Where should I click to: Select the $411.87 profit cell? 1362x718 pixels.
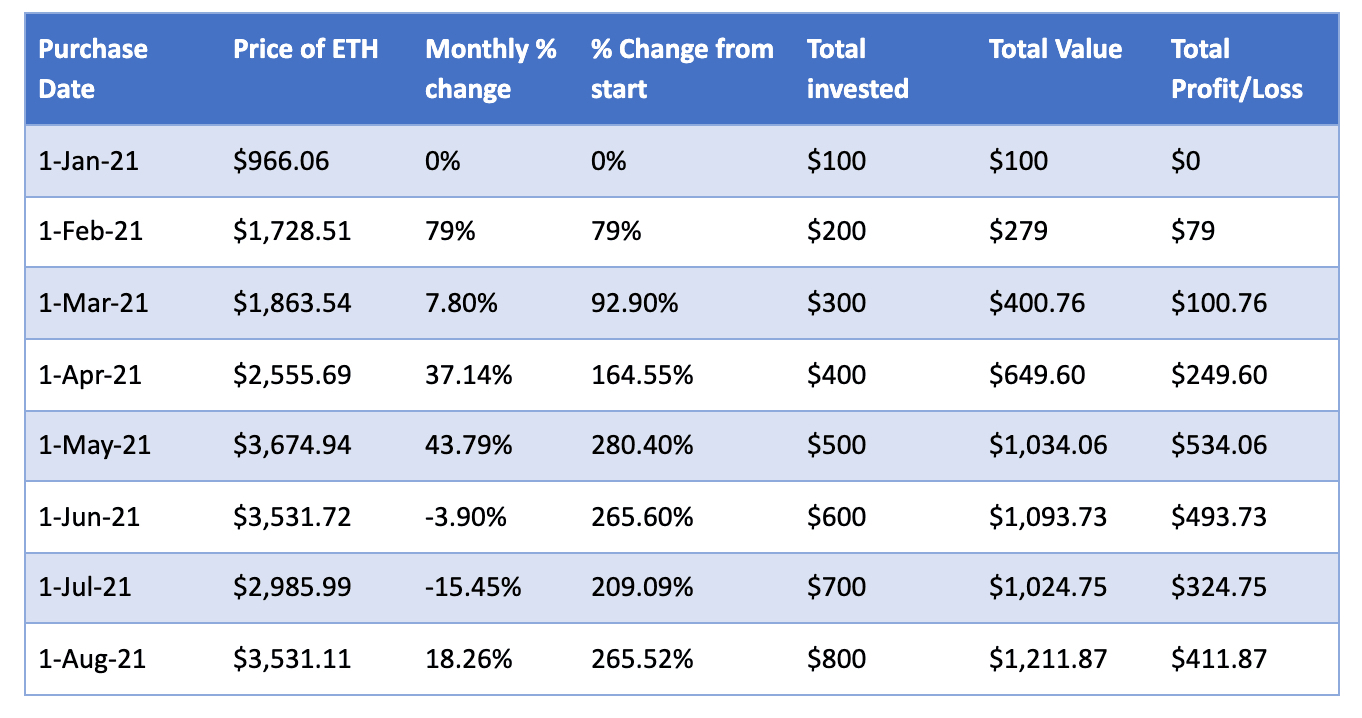pyautogui.click(x=1218, y=659)
